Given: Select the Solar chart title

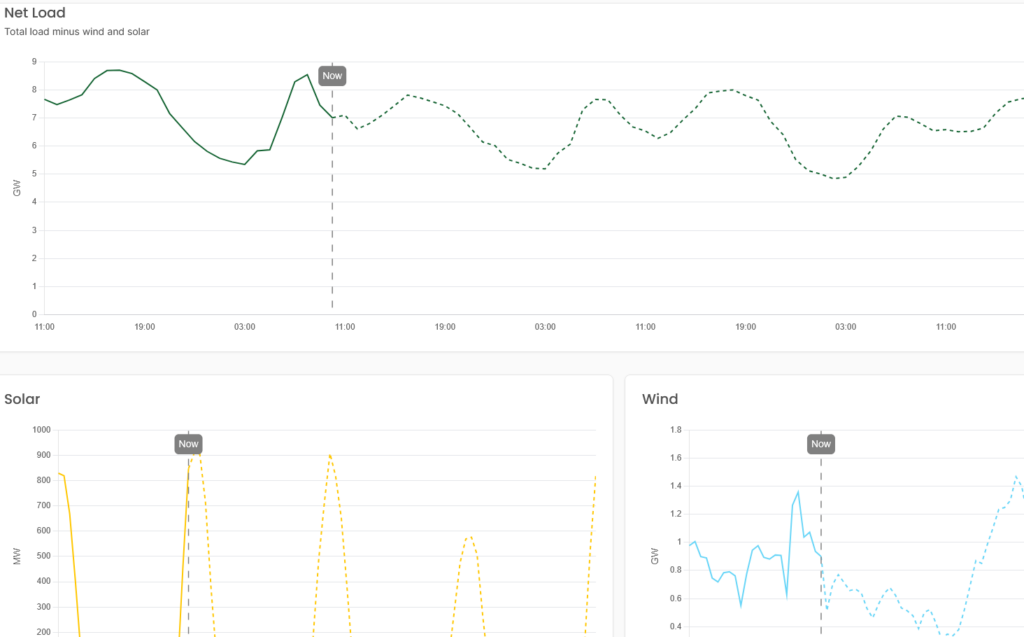Looking at the screenshot, I should [x=22, y=399].
